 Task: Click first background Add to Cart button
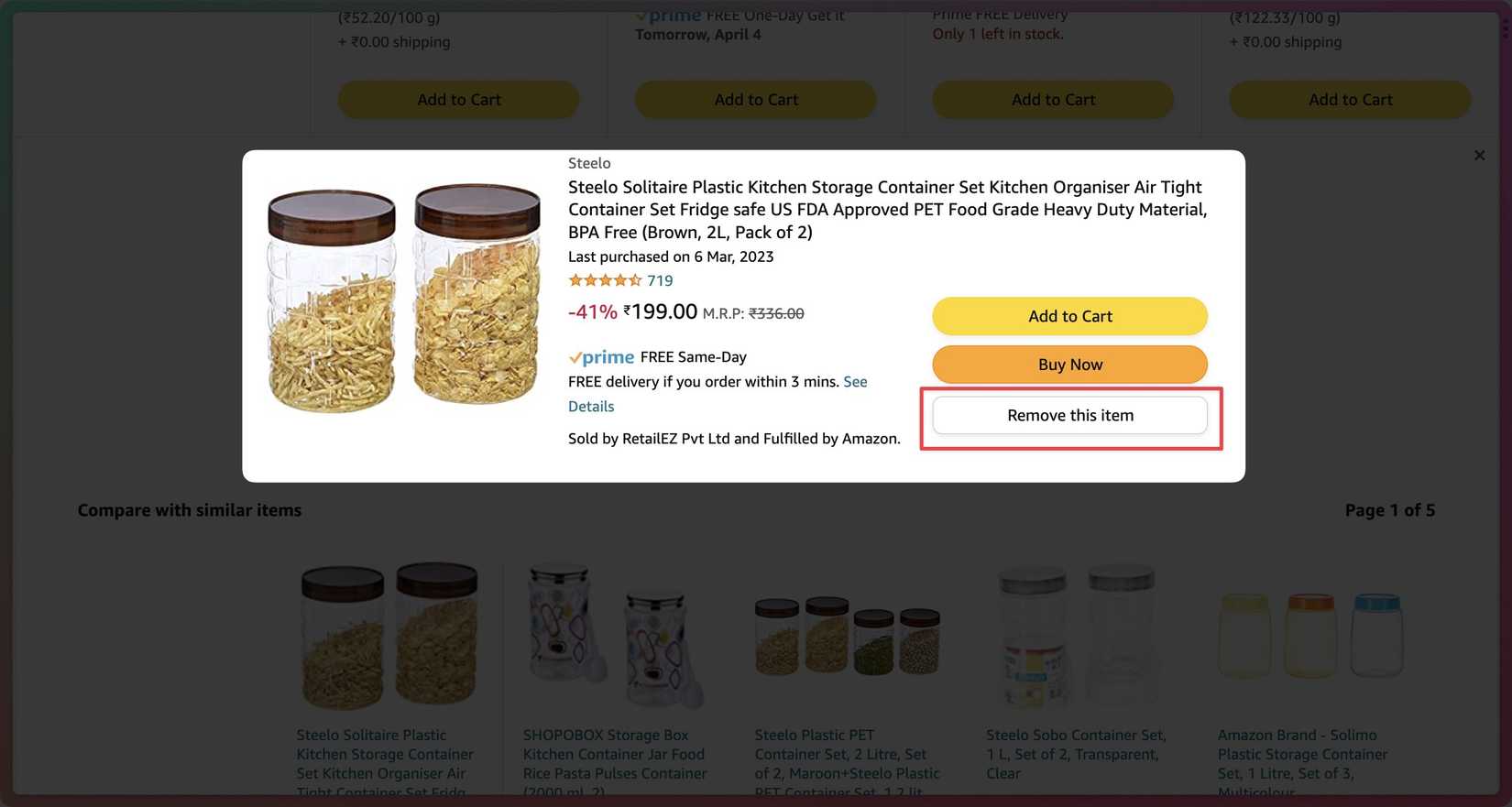[458, 100]
